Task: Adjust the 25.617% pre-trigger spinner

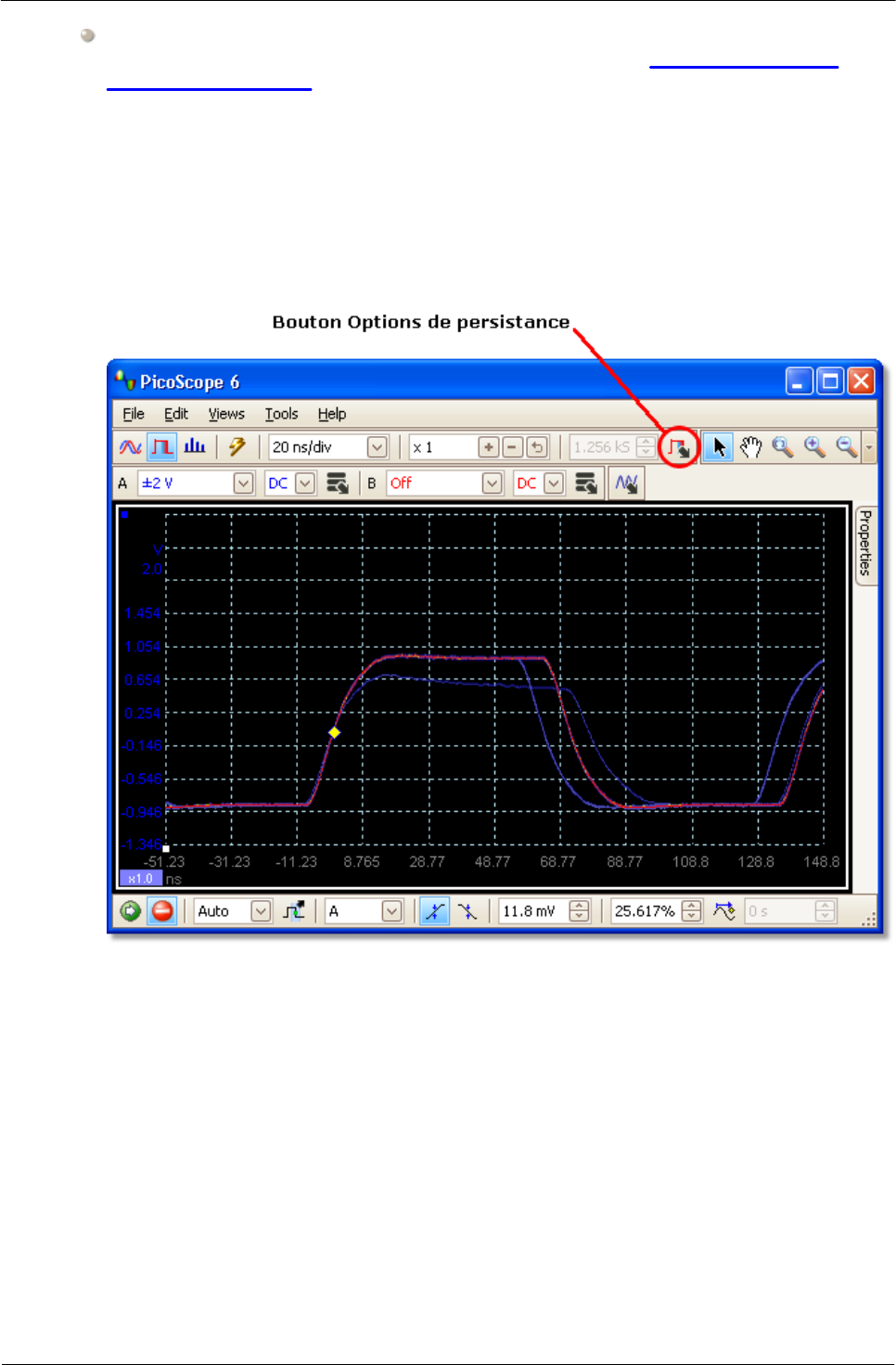Action: 691,911
